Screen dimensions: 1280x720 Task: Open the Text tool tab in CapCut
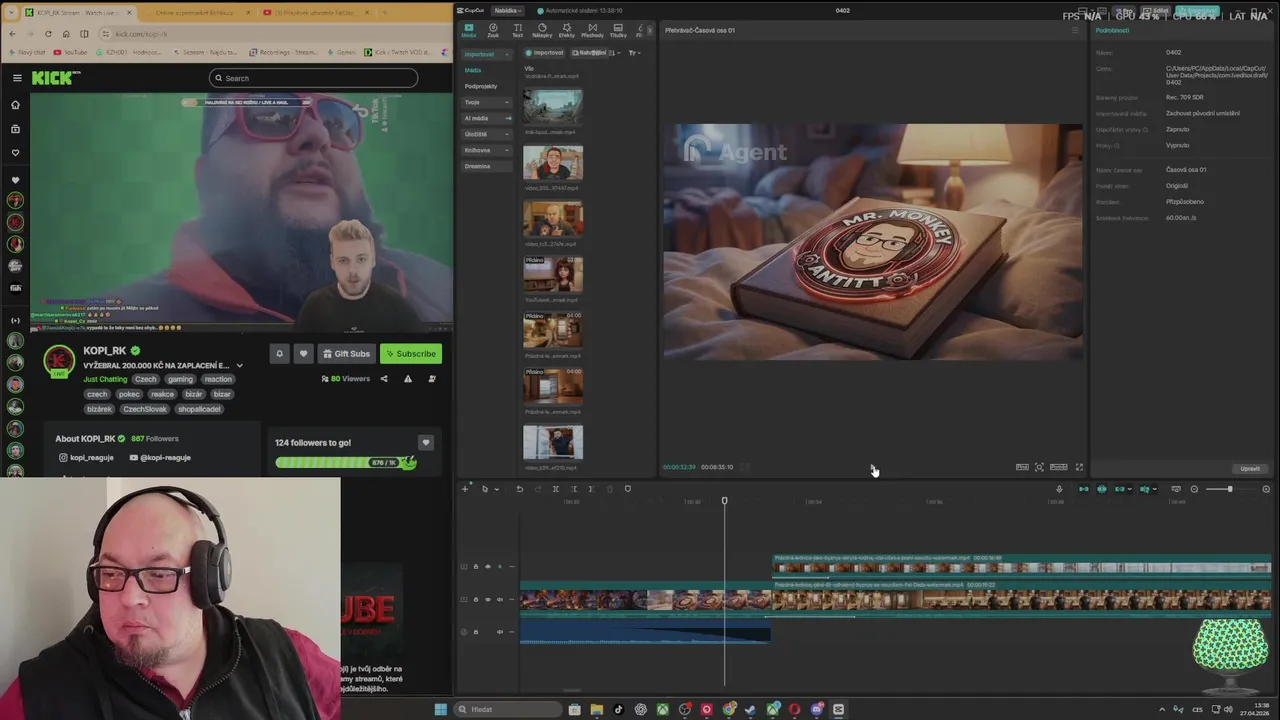coord(517,30)
